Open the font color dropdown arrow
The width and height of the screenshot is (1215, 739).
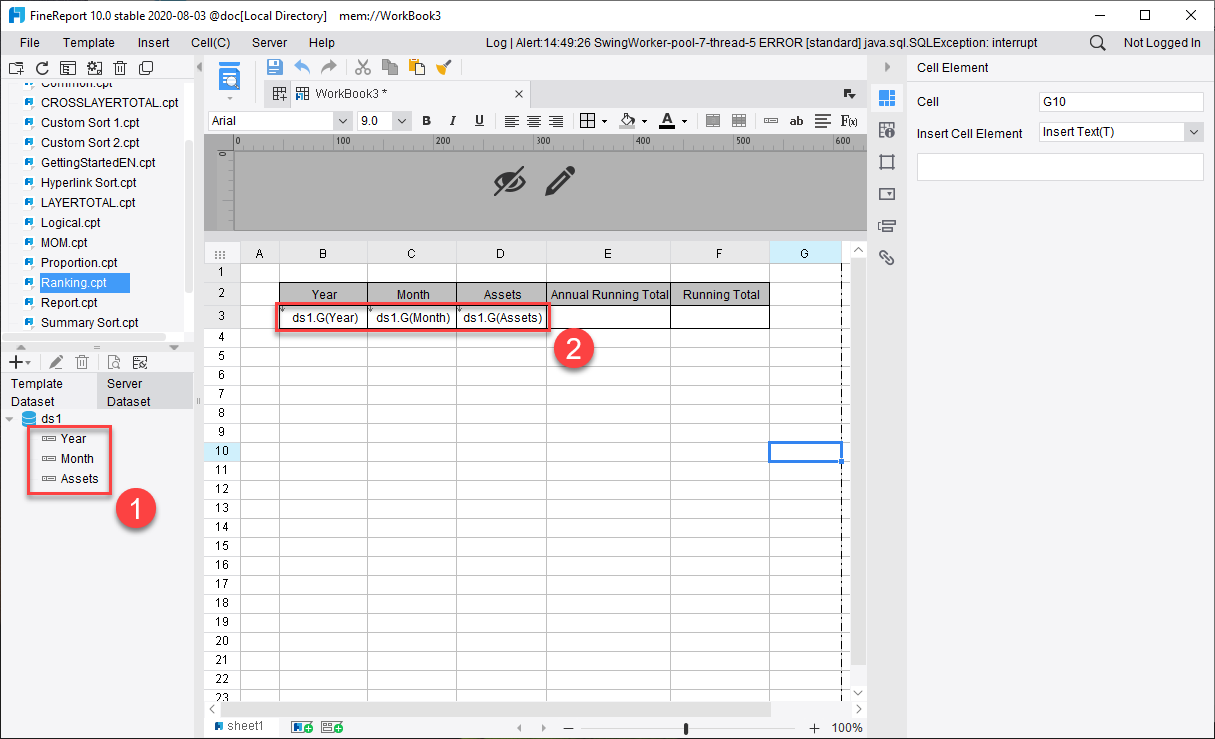point(685,122)
